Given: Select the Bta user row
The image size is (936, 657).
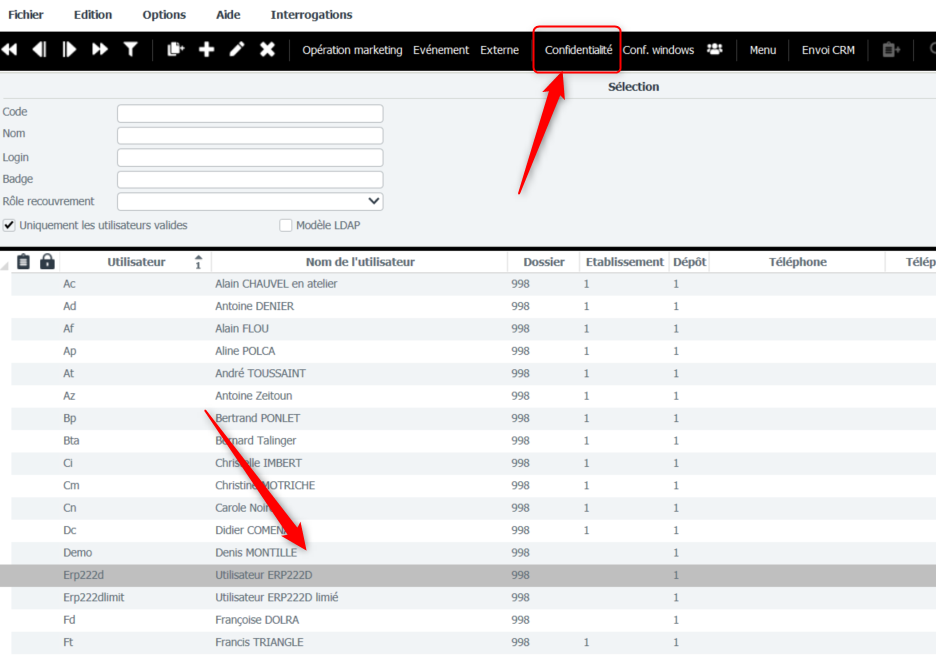Looking at the screenshot, I should (x=473, y=440).
